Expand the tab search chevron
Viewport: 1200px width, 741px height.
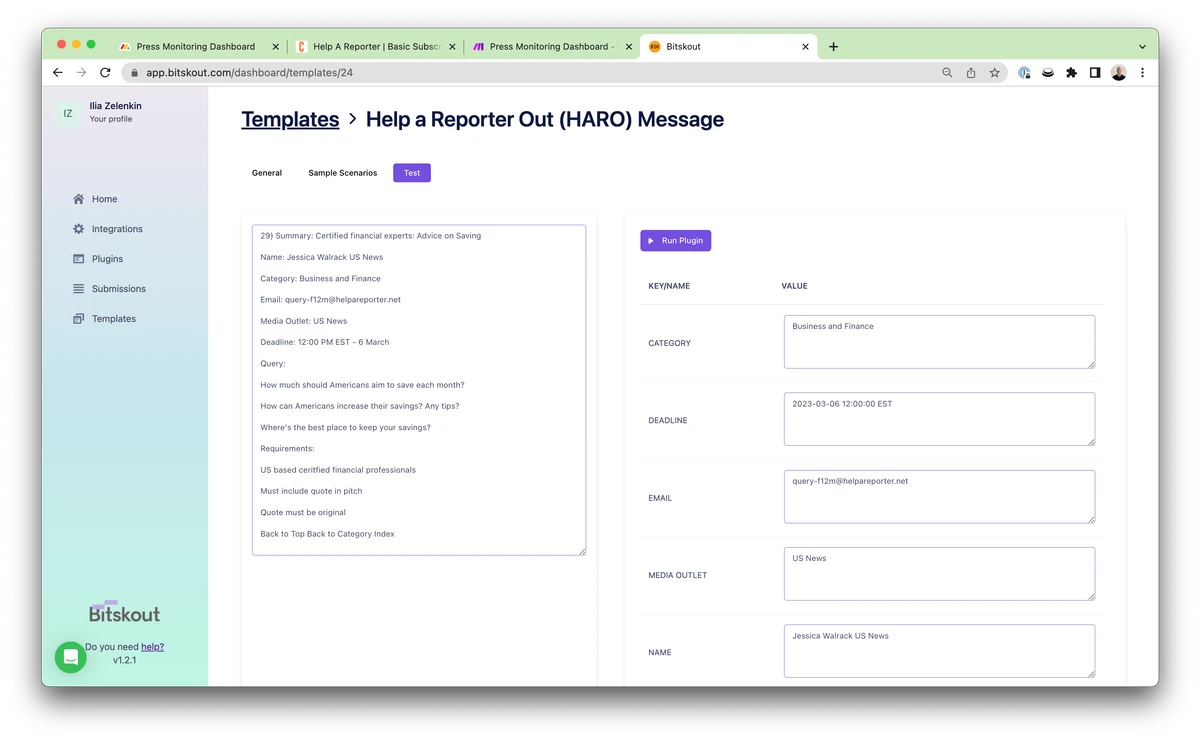(x=1142, y=46)
